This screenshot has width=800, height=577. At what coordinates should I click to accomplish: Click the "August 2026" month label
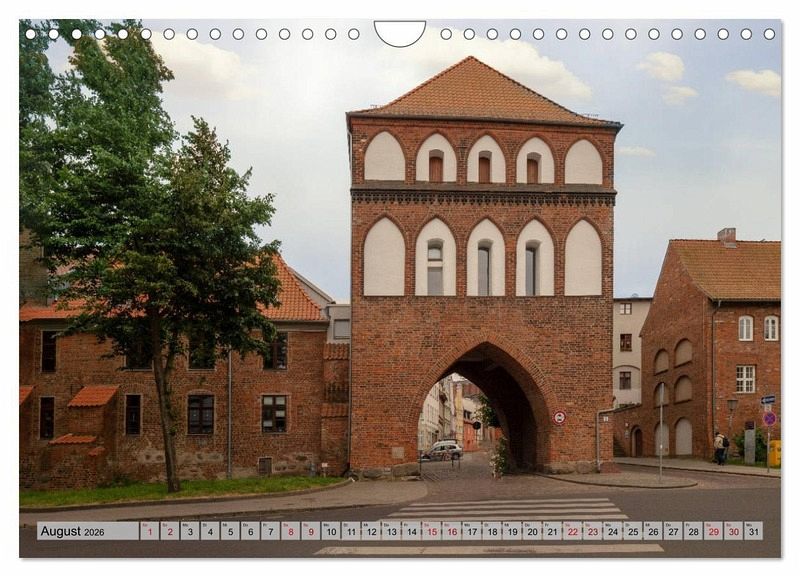click(72, 531)
